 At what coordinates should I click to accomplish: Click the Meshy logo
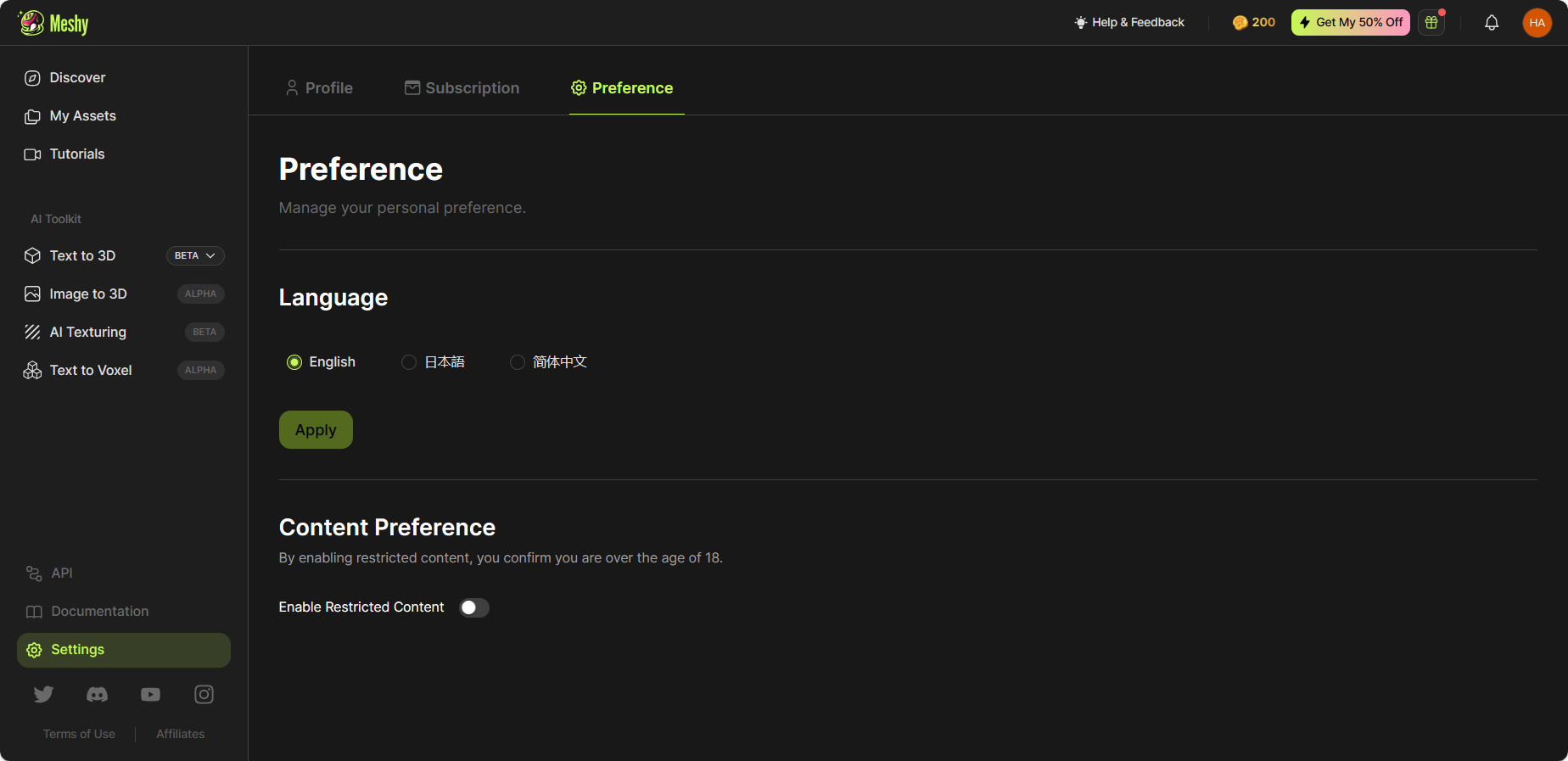(x=53, y=23)
